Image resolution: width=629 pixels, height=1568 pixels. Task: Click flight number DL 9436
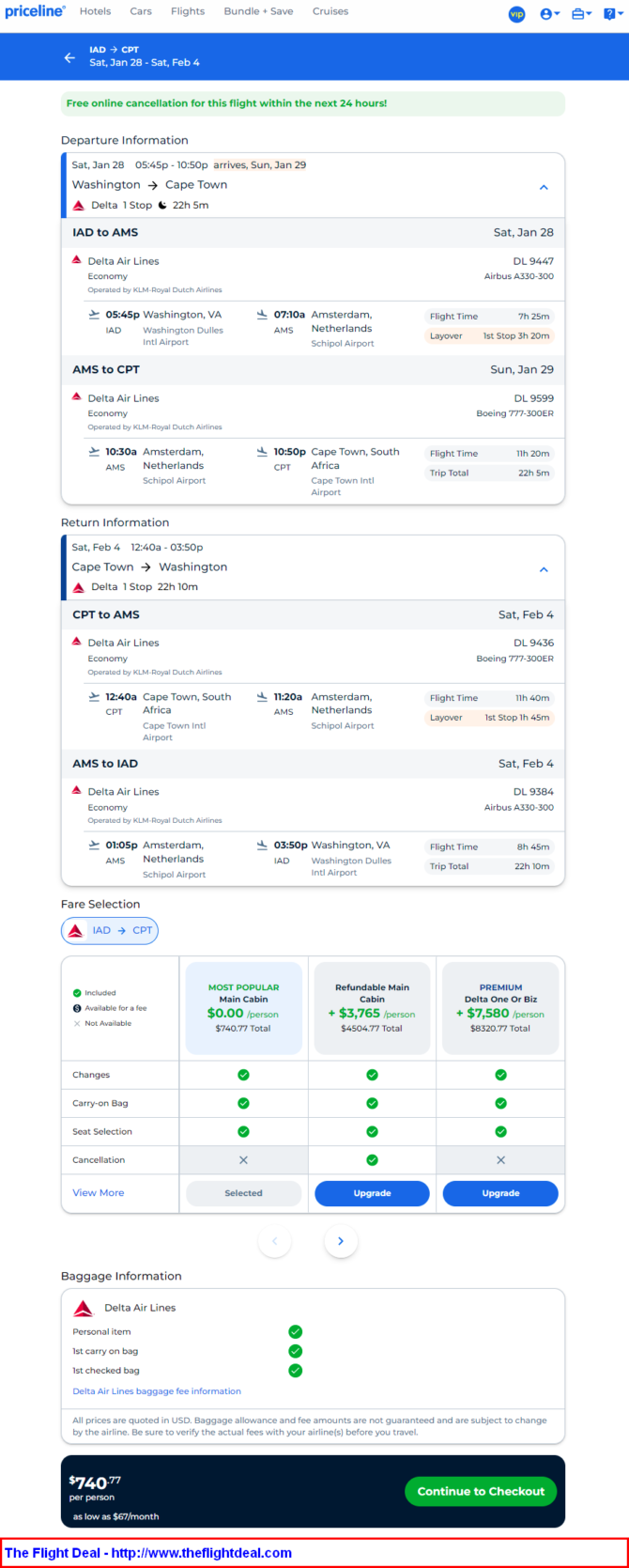[x=533, y=643]
